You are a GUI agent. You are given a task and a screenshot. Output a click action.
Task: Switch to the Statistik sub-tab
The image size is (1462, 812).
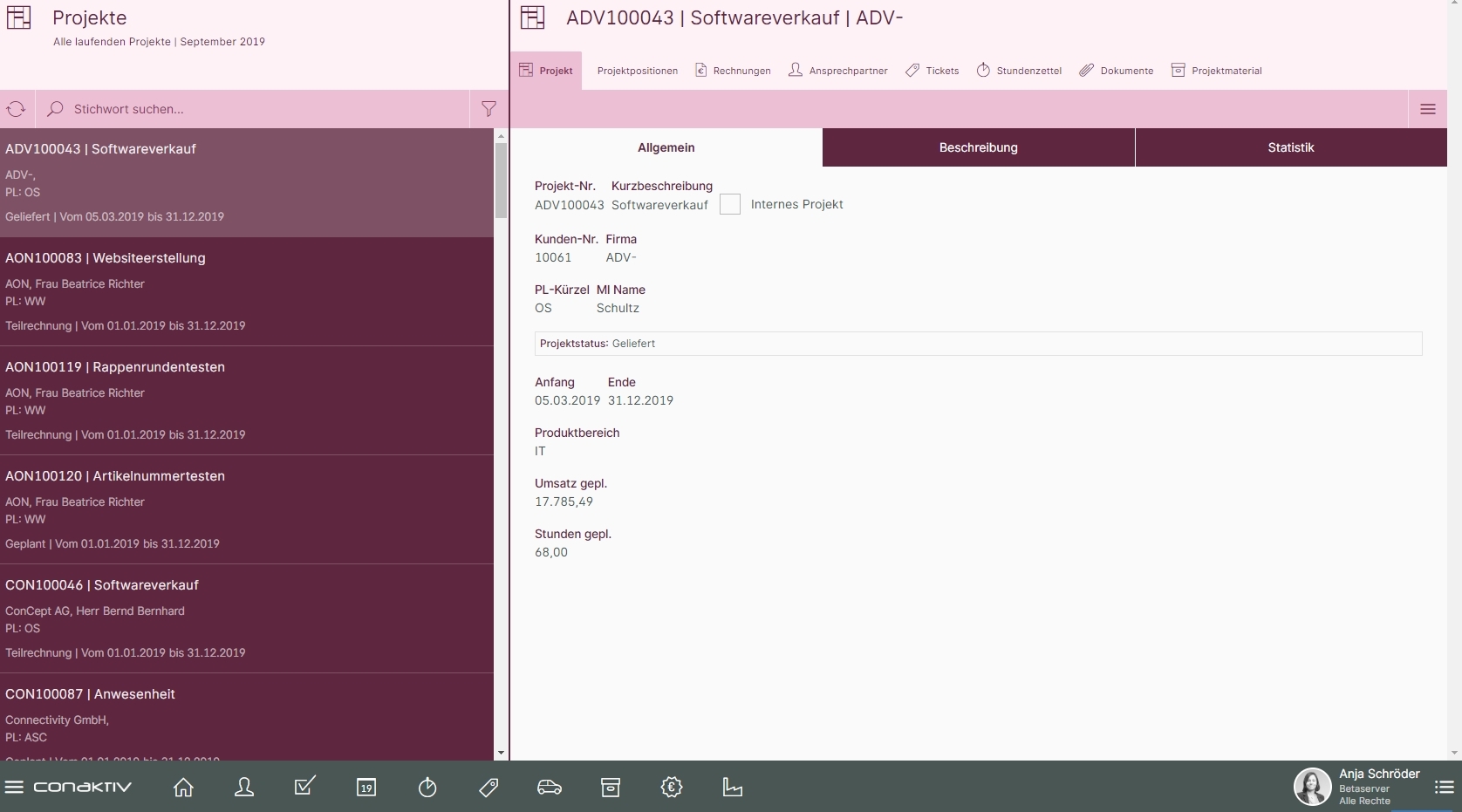pos(1291,147)
